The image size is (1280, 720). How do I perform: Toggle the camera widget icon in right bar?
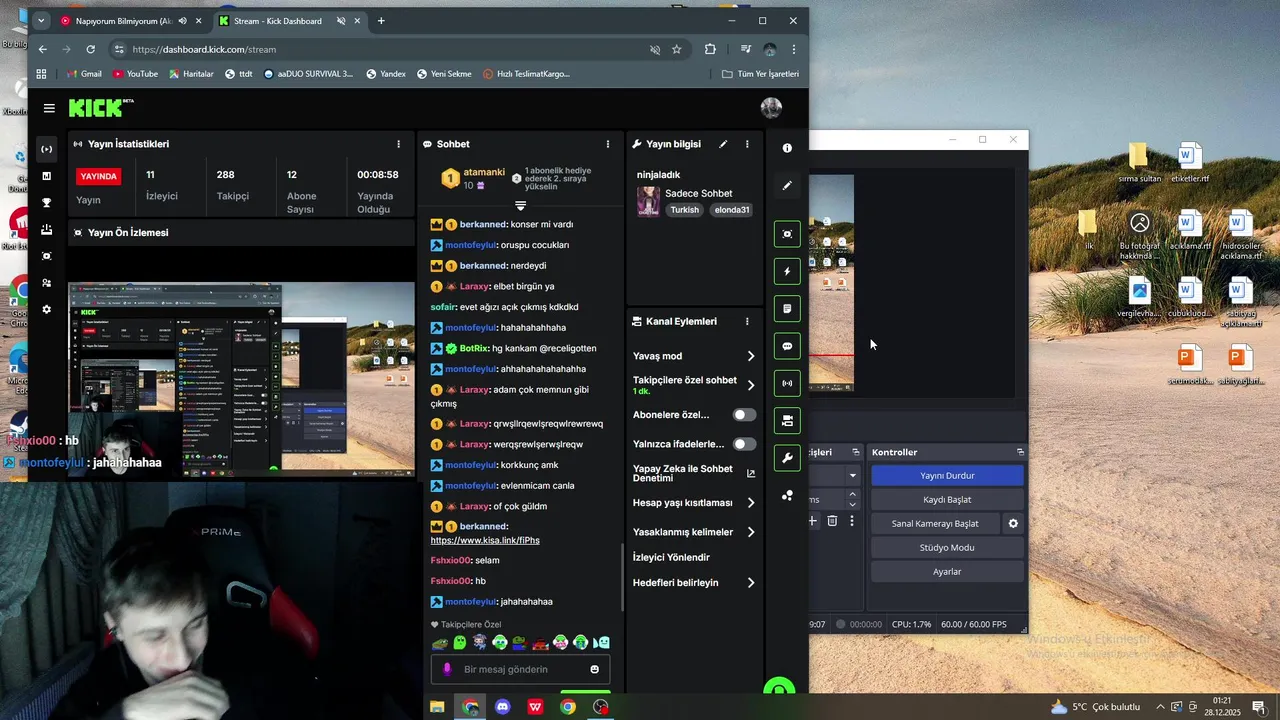tap(787, 420)
